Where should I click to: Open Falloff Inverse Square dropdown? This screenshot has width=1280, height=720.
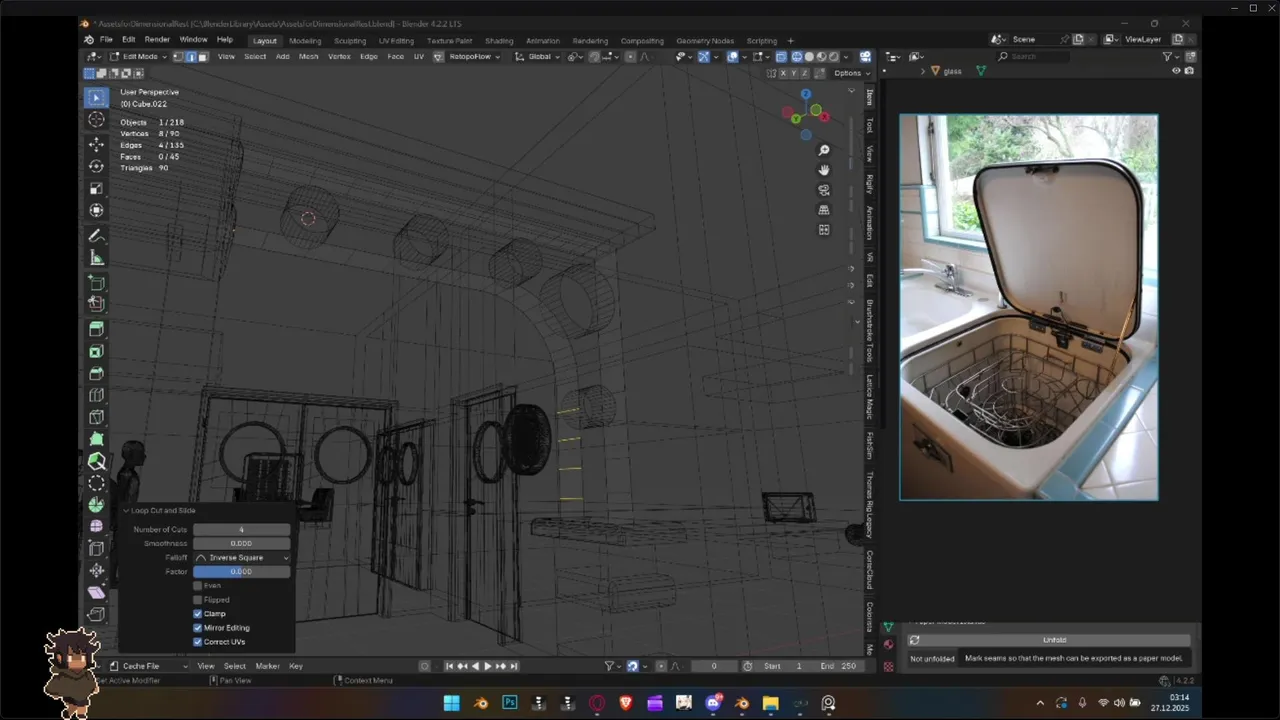coord(242,557)
